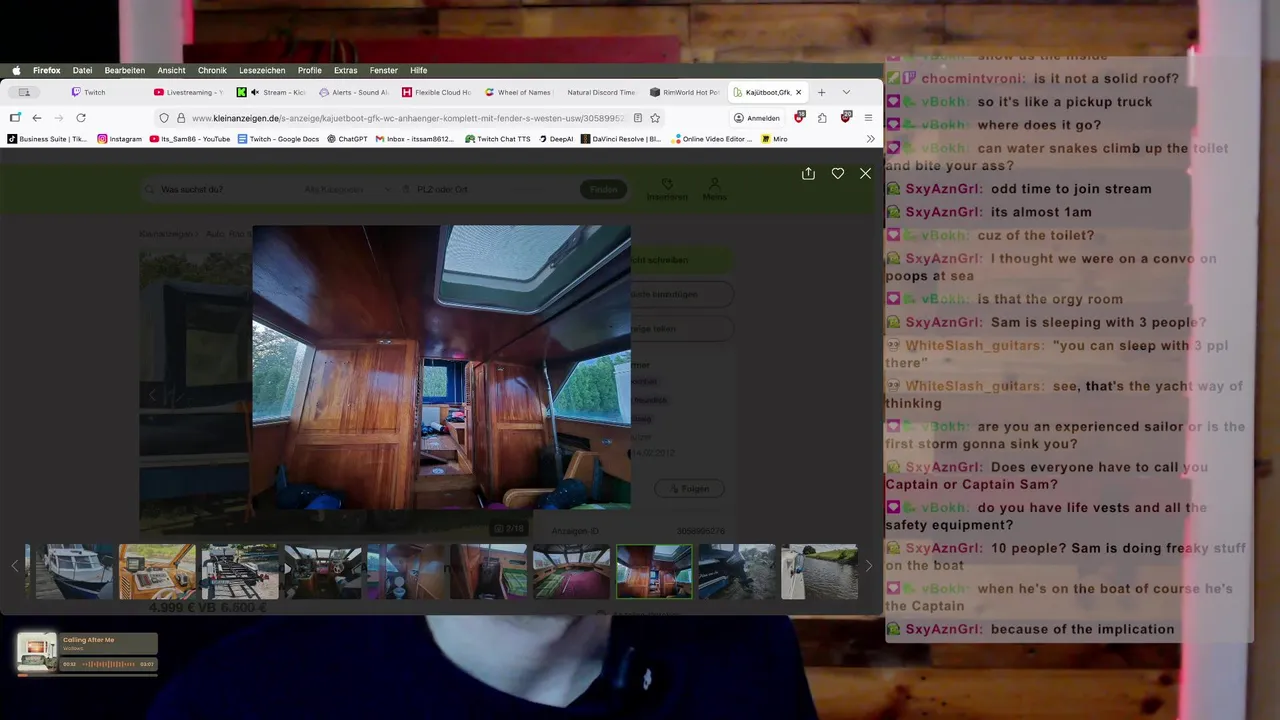Open a new browser tab
Screen dimensions: 1280x720
click(x=822, y=92)
